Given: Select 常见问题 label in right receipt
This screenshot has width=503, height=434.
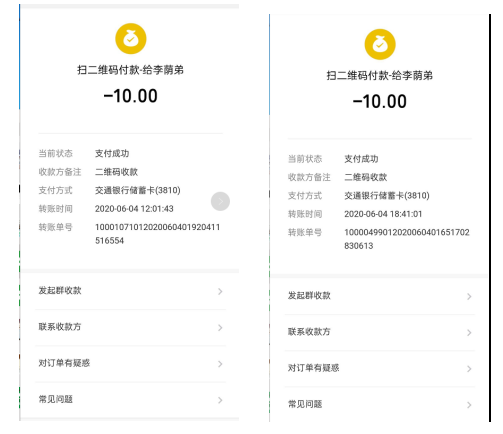Looking at the screenshot, I should coord(305,404).
